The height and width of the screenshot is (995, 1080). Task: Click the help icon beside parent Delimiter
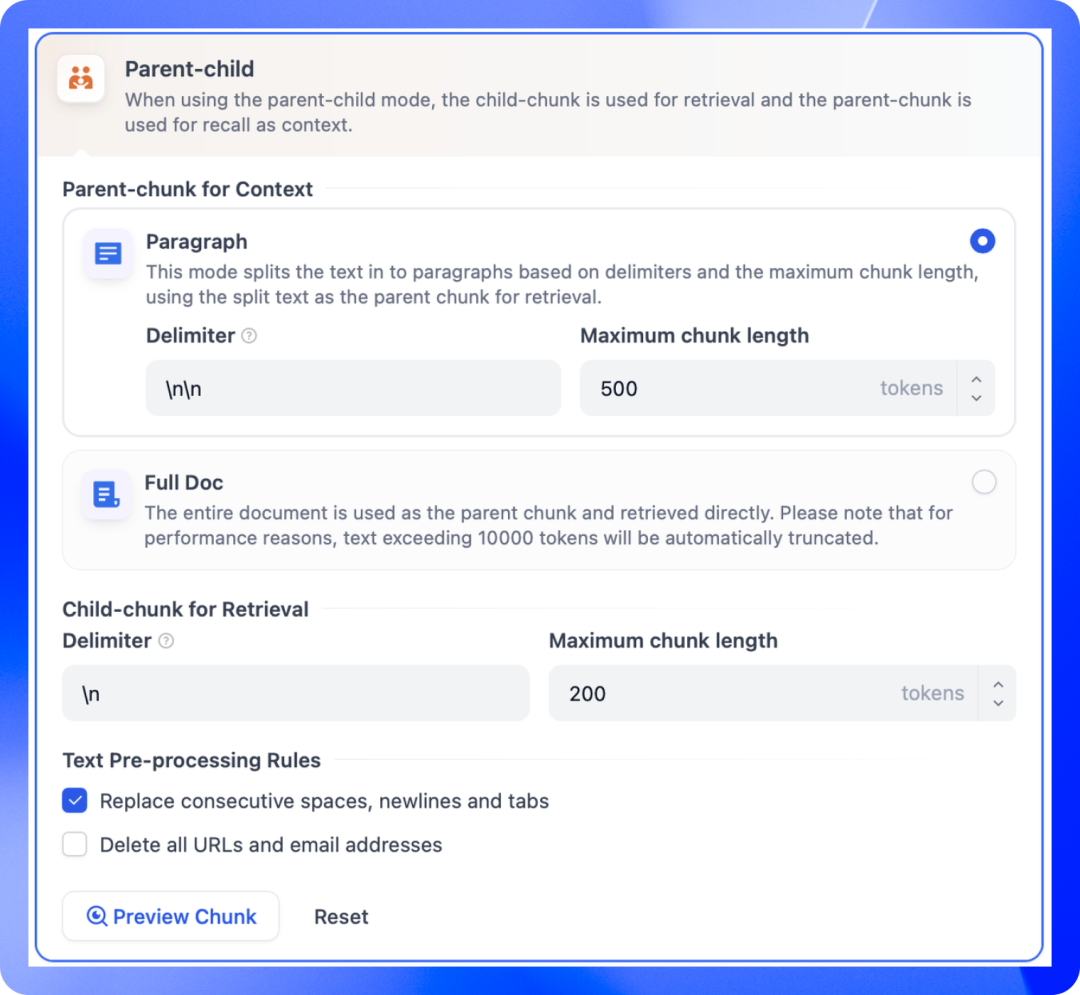pyautogui.click(x=249, y=336)
